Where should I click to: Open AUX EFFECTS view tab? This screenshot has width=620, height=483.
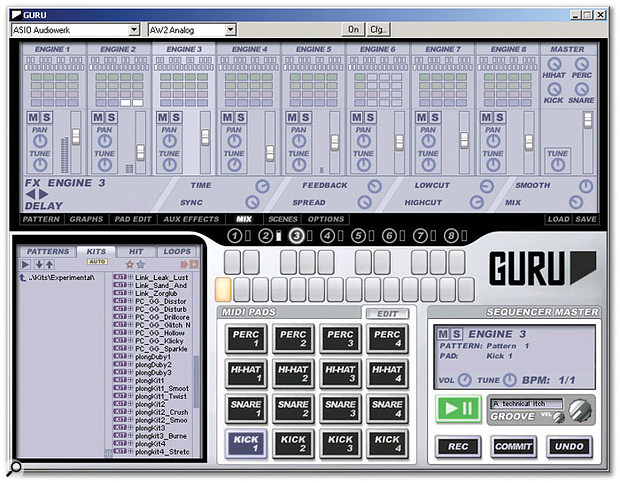click(191, 219)
